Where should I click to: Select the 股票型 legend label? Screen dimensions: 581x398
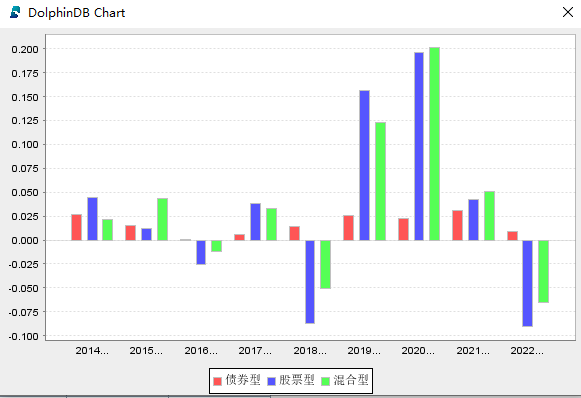[x=297, y=380]
